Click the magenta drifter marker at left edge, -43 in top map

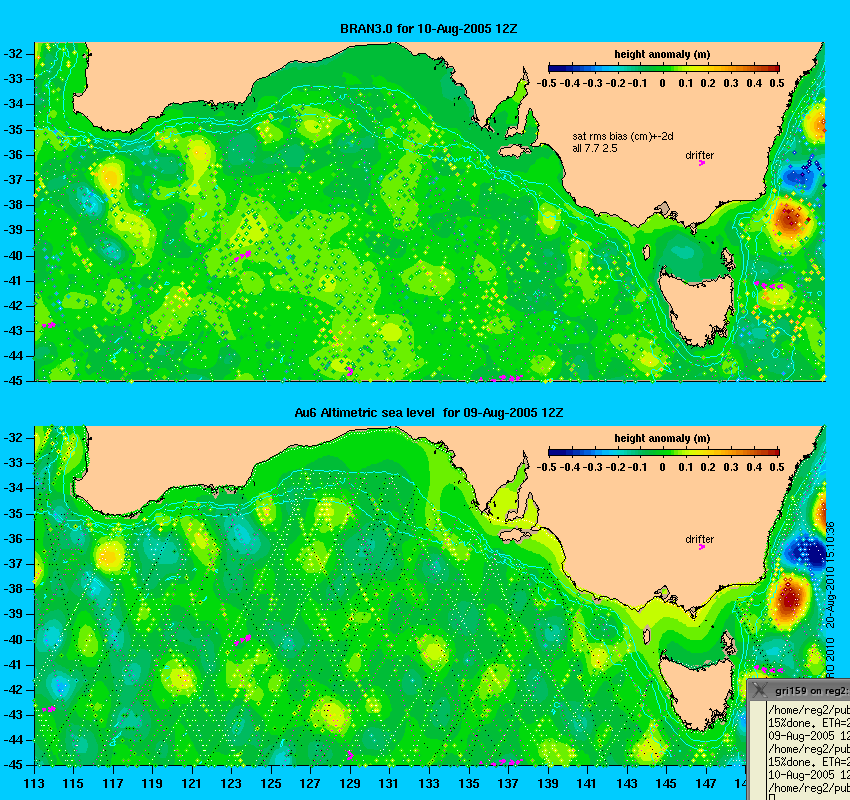click(49, 325)
